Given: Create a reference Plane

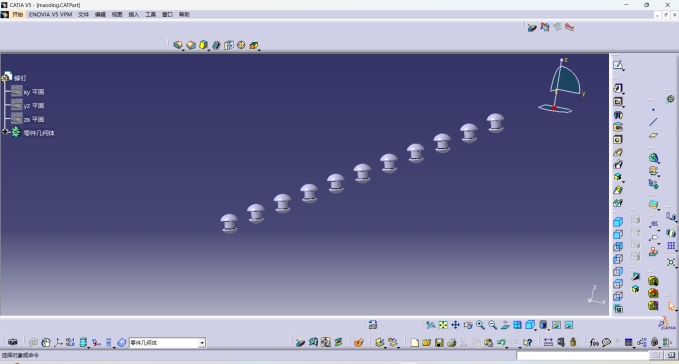Looking at the screenshot, I should [x=653, y=135].
